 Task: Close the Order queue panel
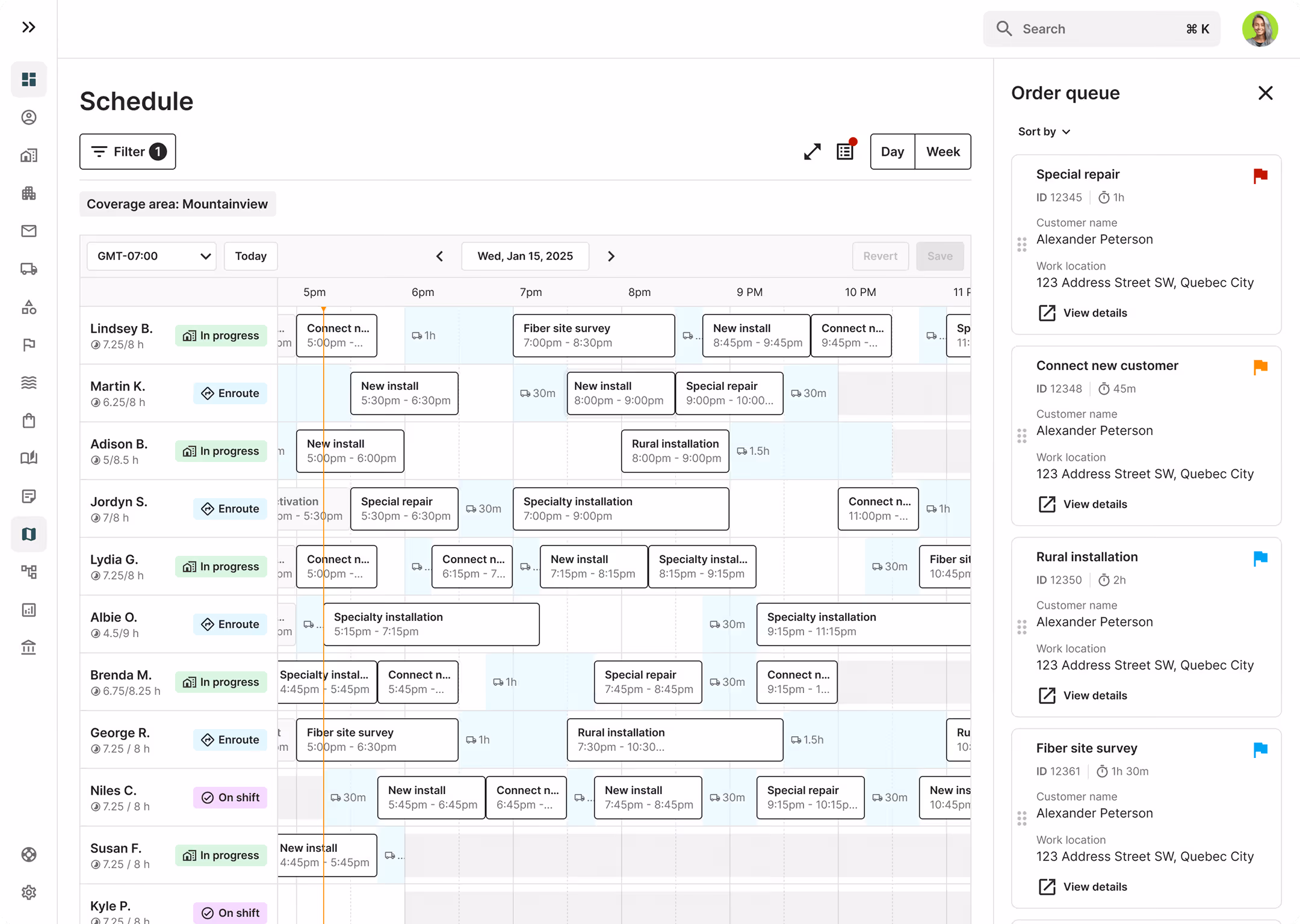(x=1265, y=93)
